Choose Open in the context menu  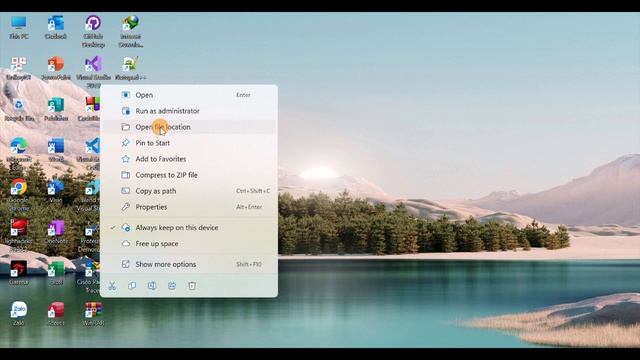tap(189, 95)
